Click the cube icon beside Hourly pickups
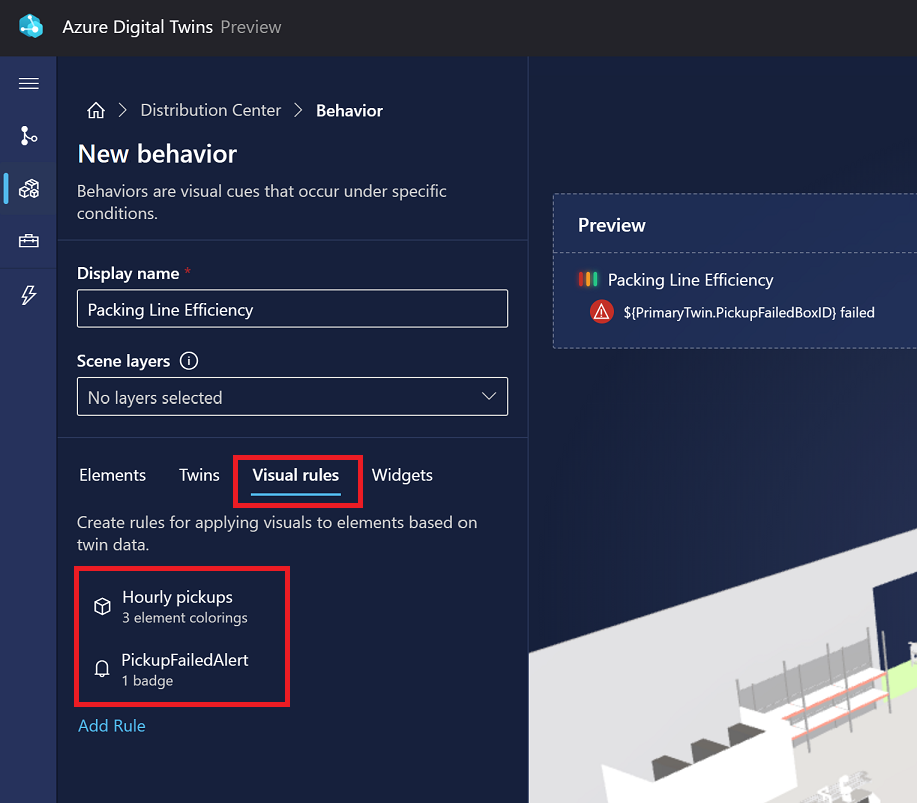This screenshot has height=803, width=917. tap(101, 606)
